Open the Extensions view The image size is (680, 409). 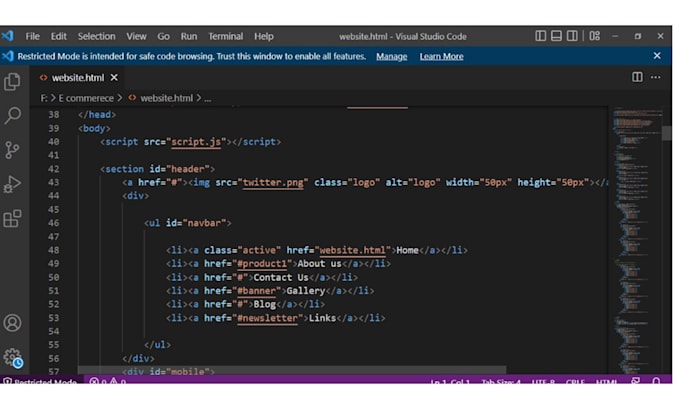pos(12,219)
